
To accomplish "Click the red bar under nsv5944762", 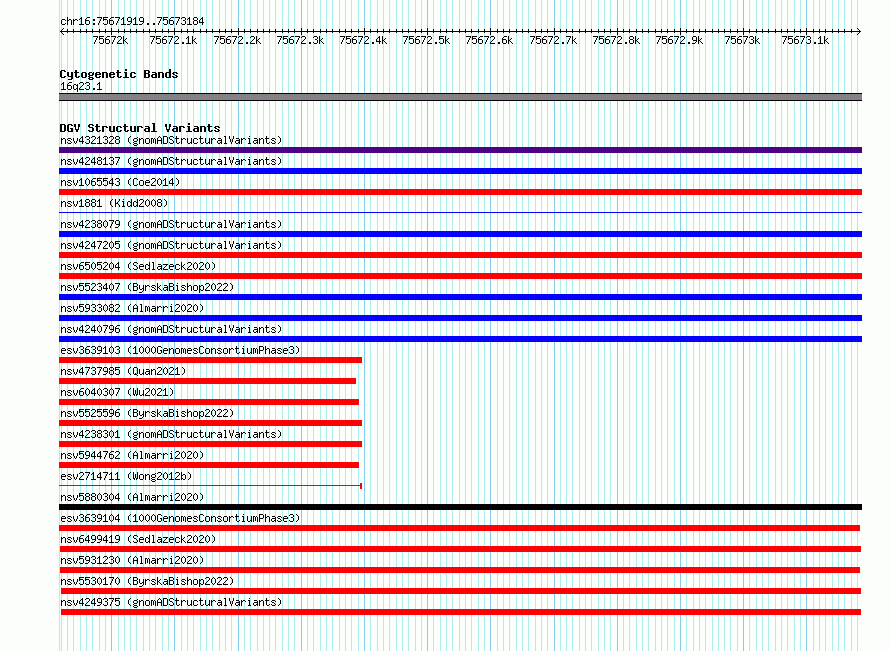I will tap(209, 465).
